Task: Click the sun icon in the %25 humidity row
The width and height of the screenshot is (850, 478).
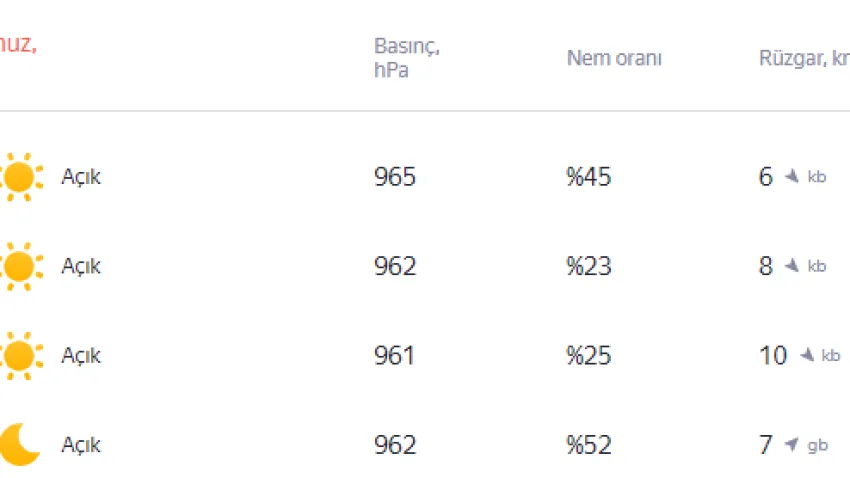Action: coord(19,355)
